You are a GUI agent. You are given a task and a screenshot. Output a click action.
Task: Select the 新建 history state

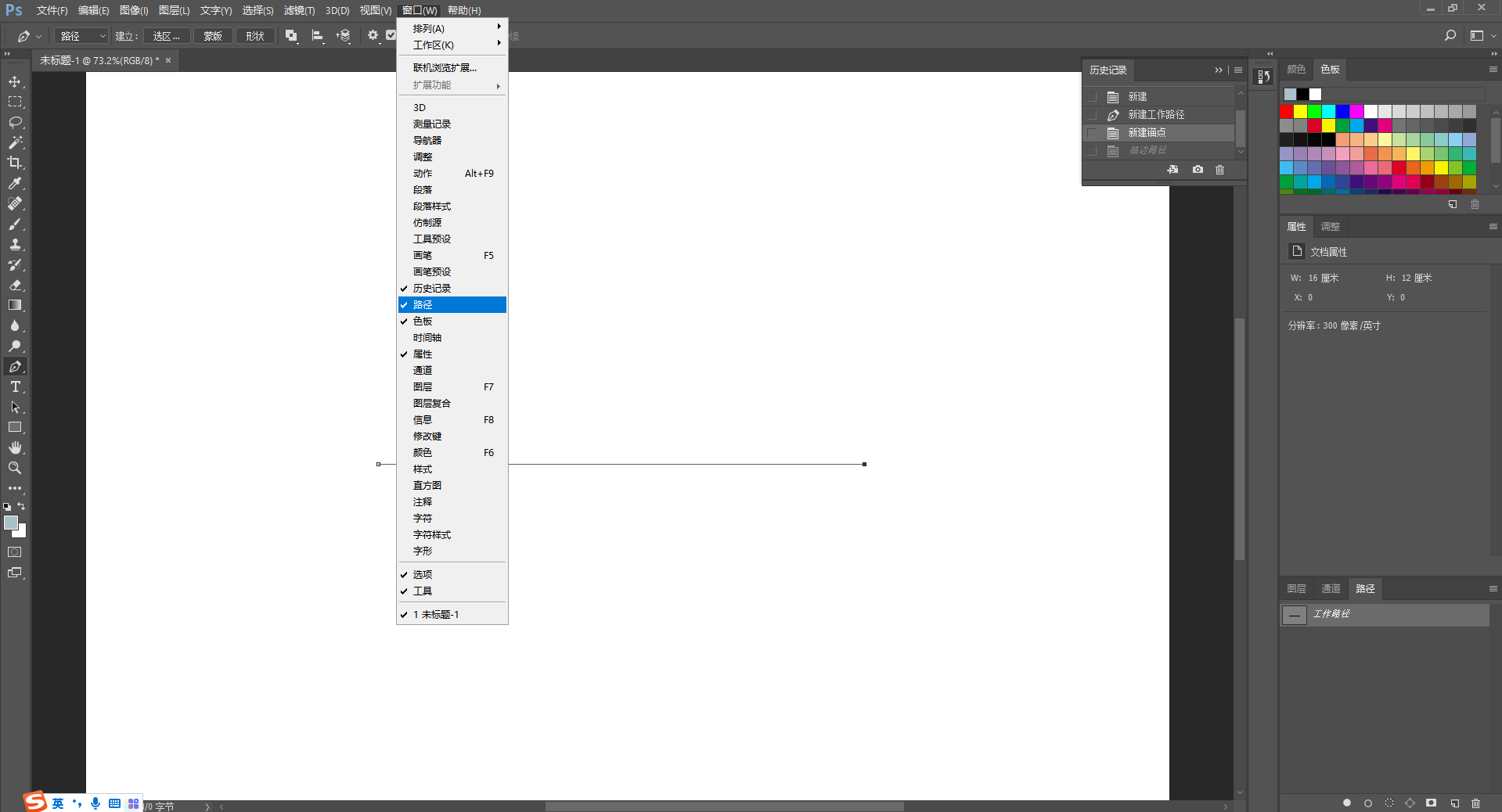1158,97
